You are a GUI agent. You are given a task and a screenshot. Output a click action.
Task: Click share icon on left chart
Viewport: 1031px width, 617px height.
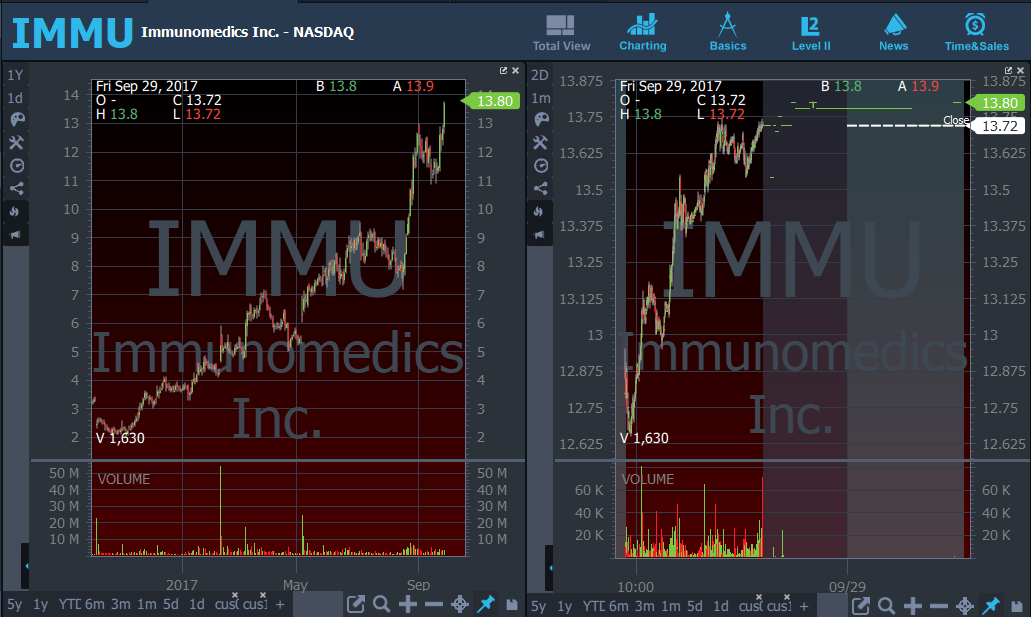point(16,189)
